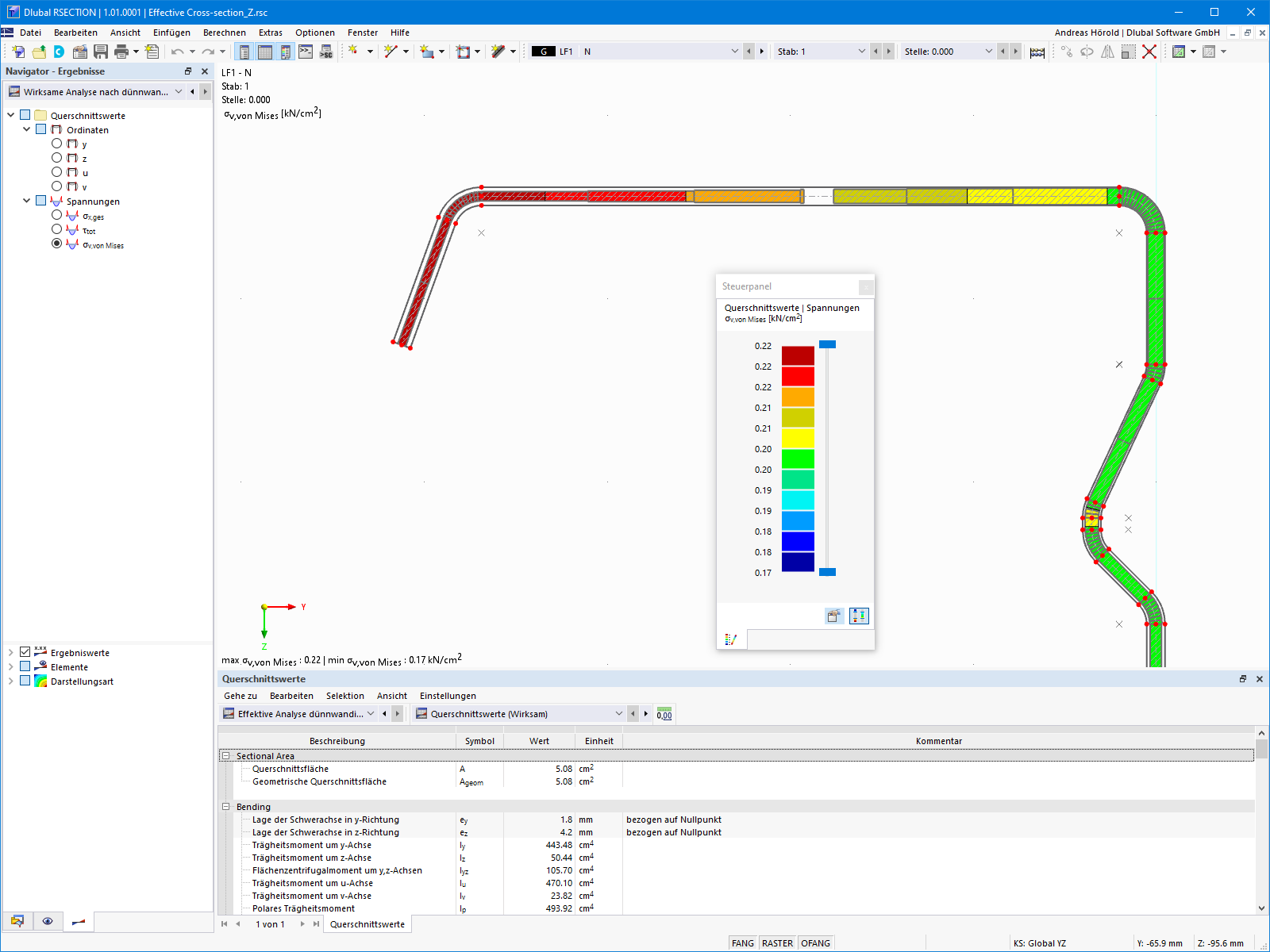
Task: Select the y ordinate radio button
Action: click(56, 144)
